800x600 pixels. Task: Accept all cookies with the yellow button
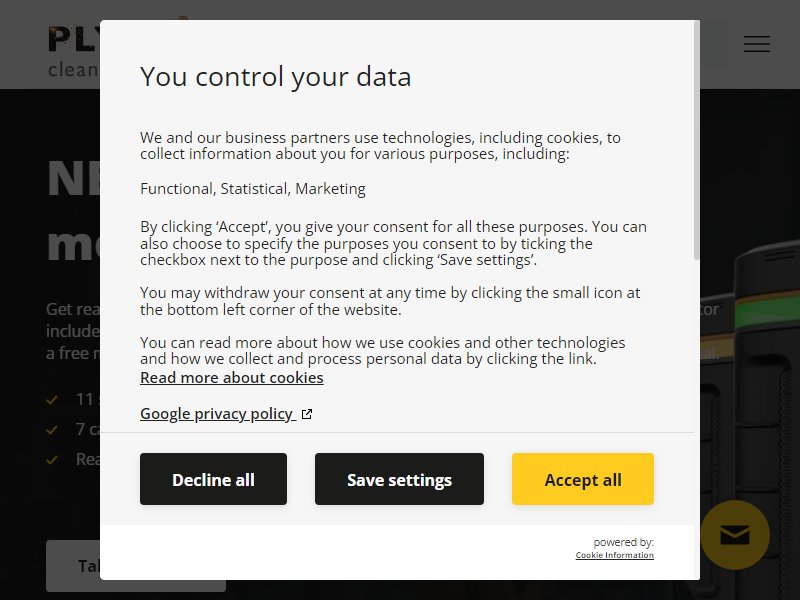pos(583,479)
